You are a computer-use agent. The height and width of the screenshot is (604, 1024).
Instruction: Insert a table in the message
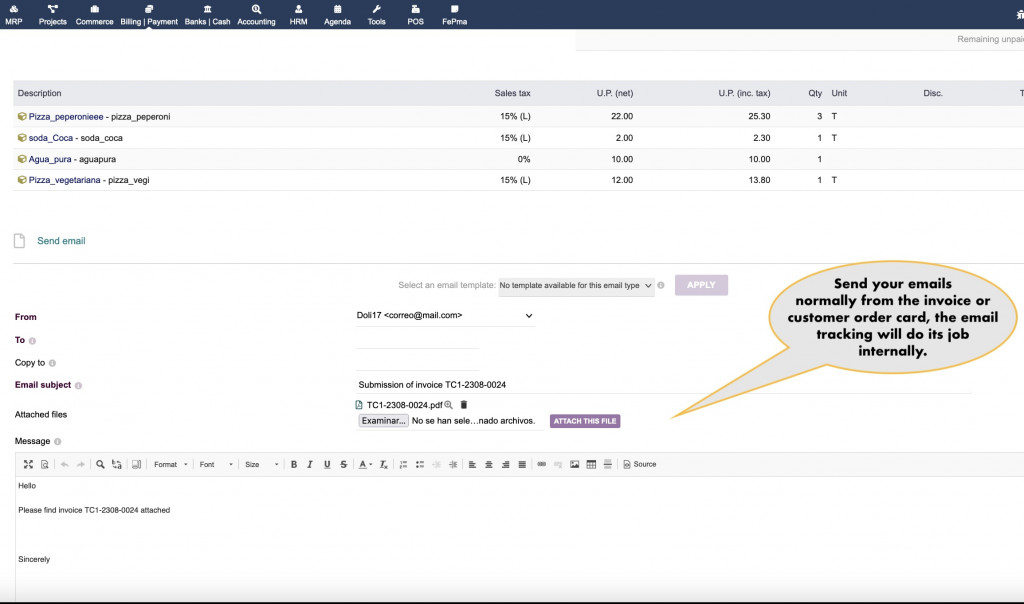(591, 464)
